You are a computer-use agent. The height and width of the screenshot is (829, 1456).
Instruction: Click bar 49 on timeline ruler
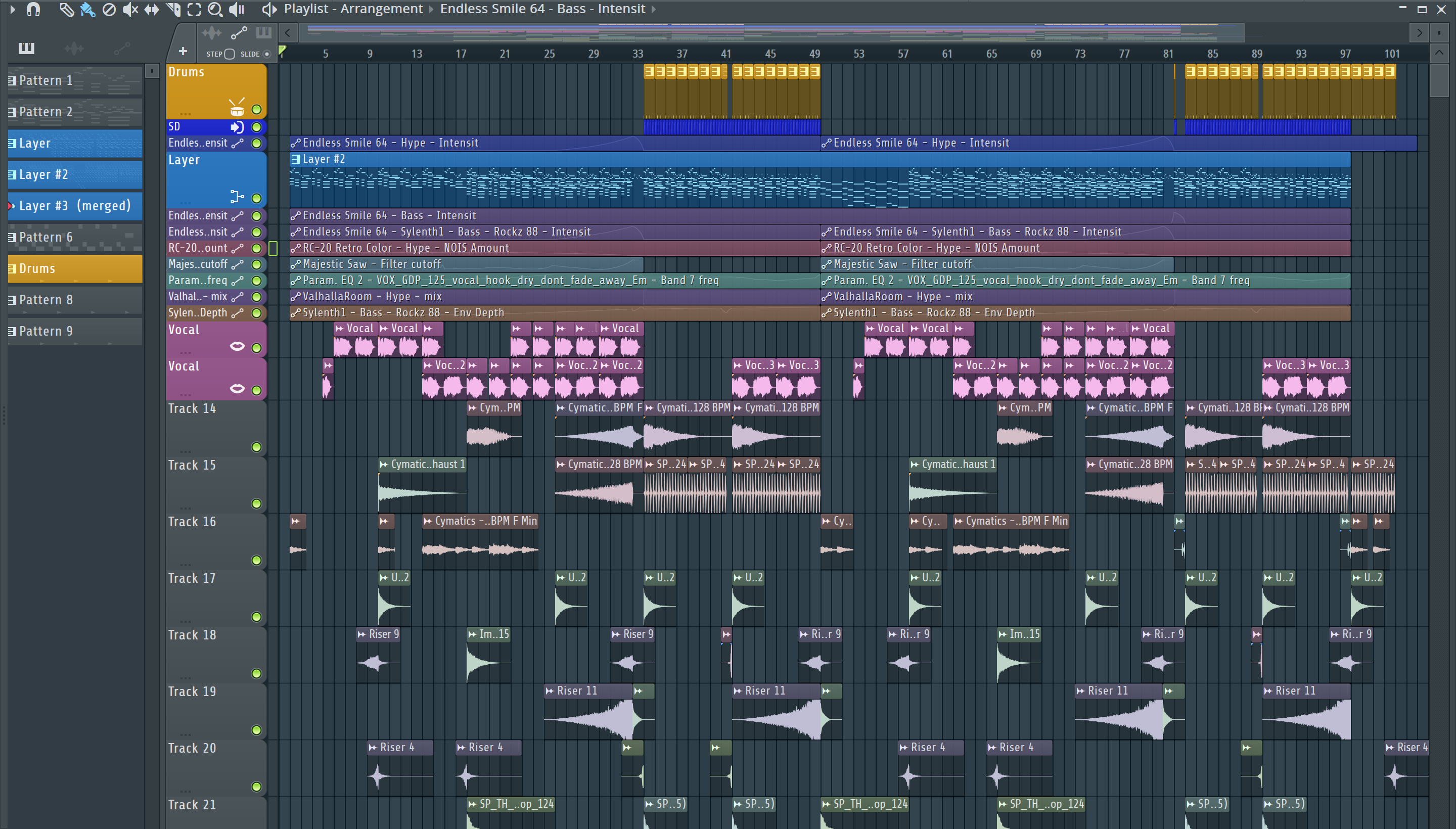point(815,54)
